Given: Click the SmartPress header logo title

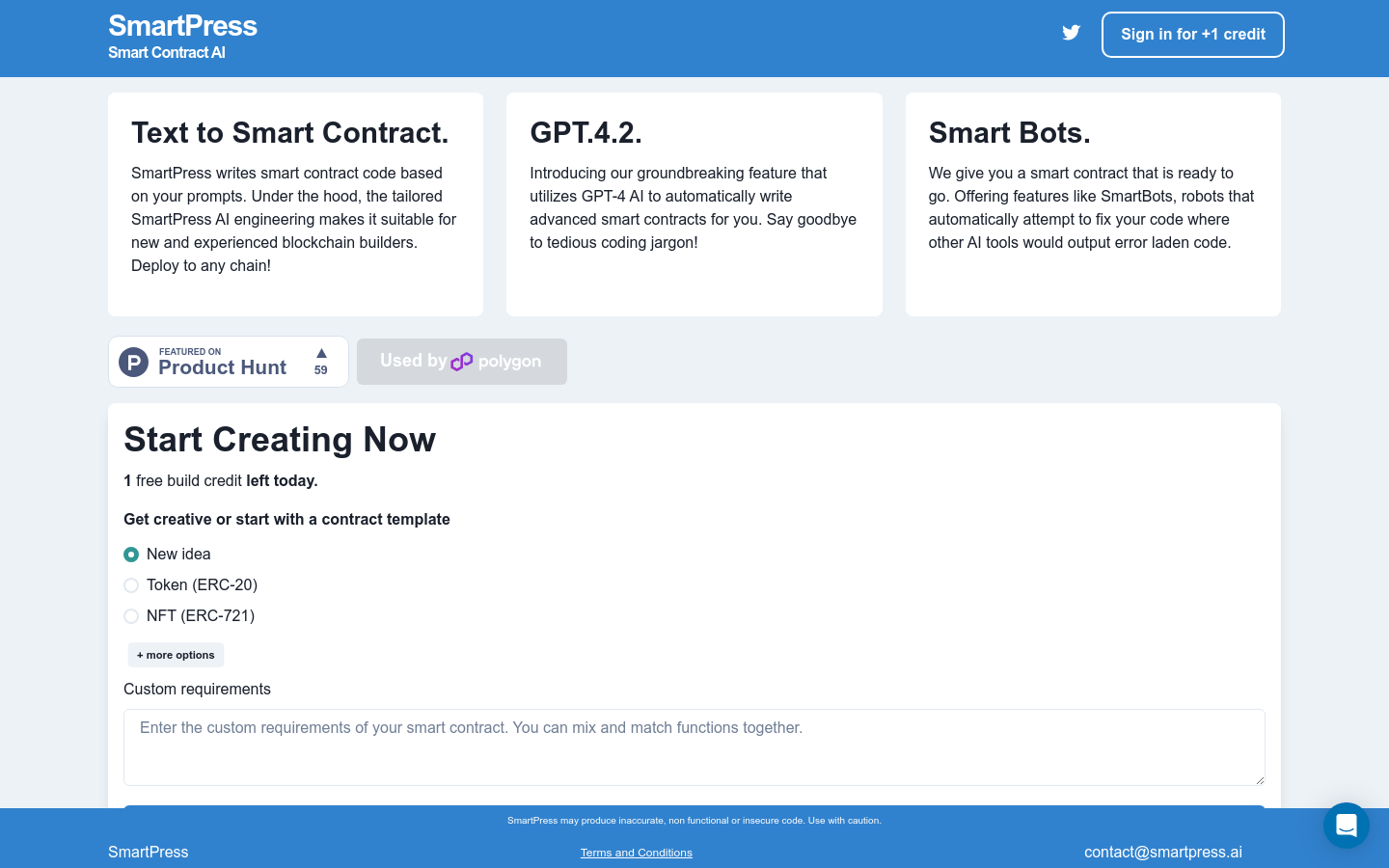Looking at the screenshot, I should pos(182,25).
